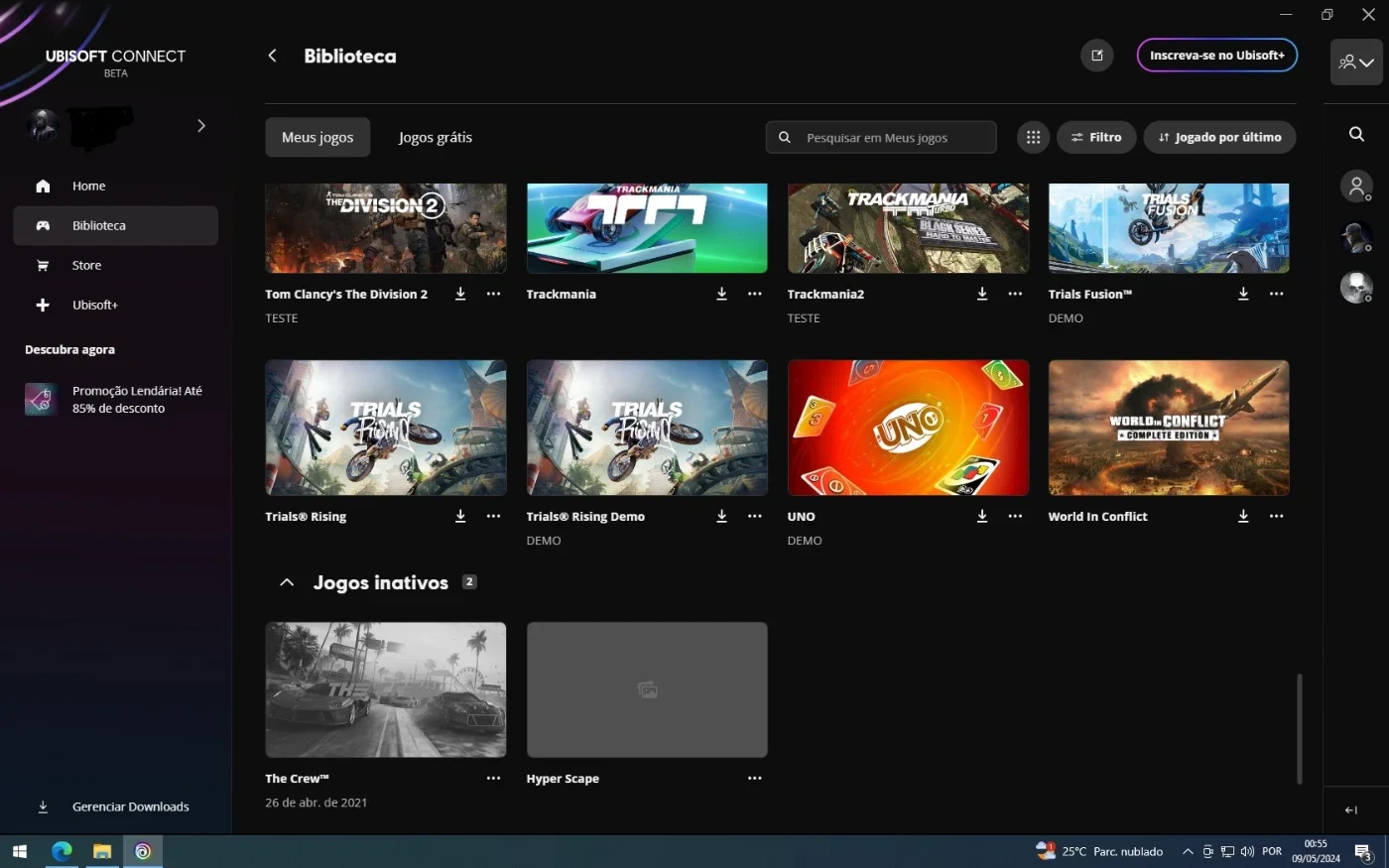Open the Jogado por último sort dropdown

(1219, 137)
